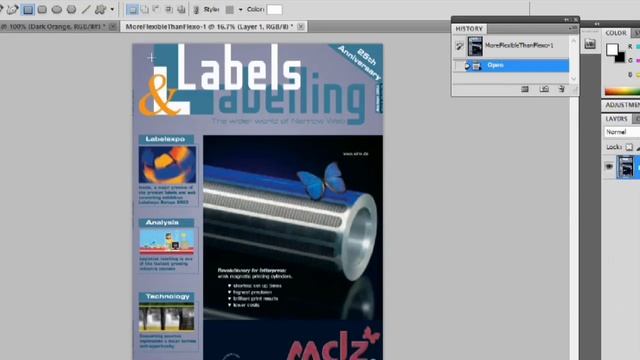Select the Layer 1 thumbnail
Viewport: 640px width, 360px height.
(x=625, y=167)
